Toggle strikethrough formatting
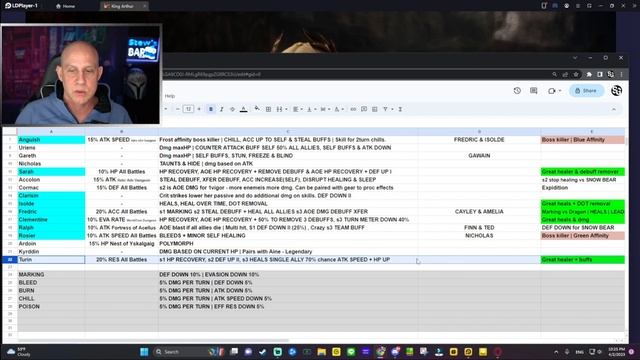Viewport: 640px width, 360px height. [232, 109]
